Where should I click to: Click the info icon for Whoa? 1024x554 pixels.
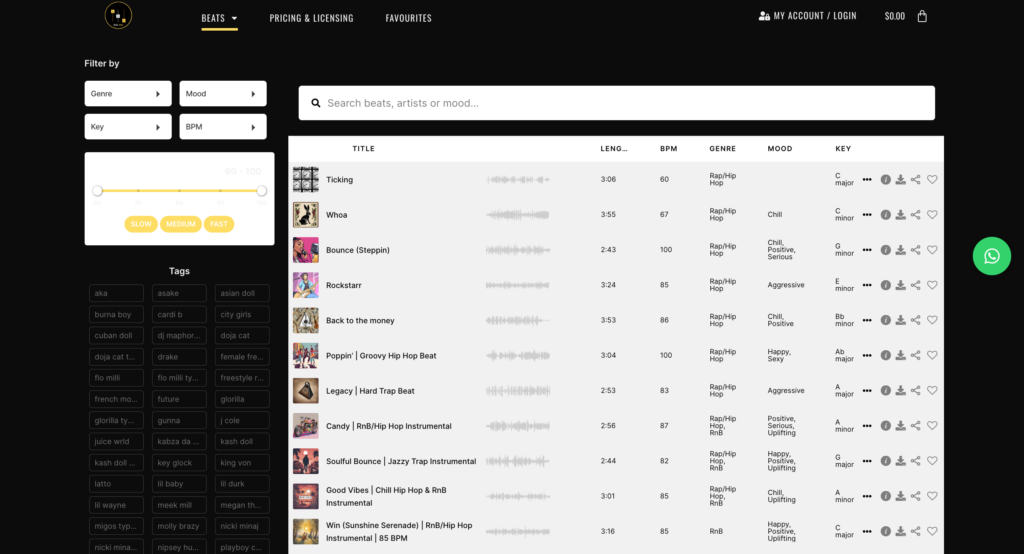click(885, 215)
